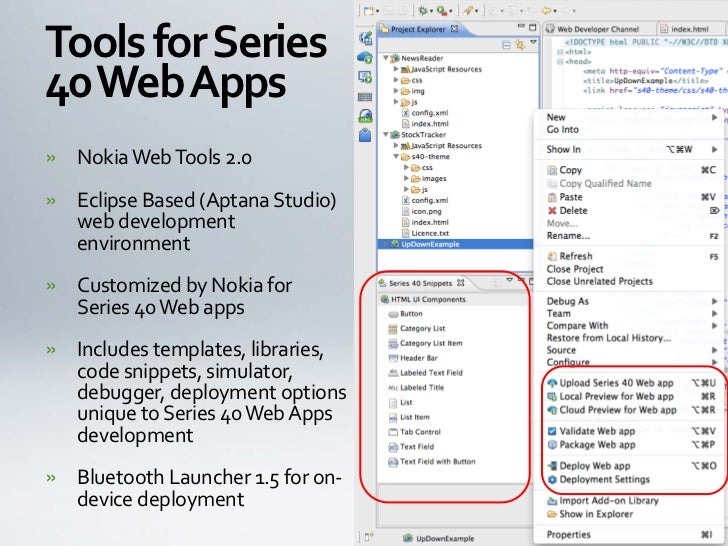Screen dimensions: 728x546
Task: Toggle Link with Editor in Project Explorer
Action: (x=520, y=45)
